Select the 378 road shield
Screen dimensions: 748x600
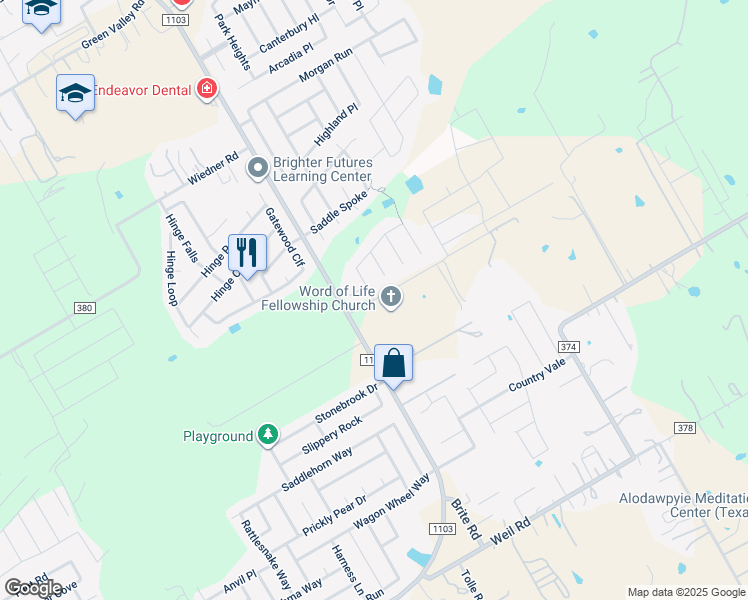[x=686, y=428]
